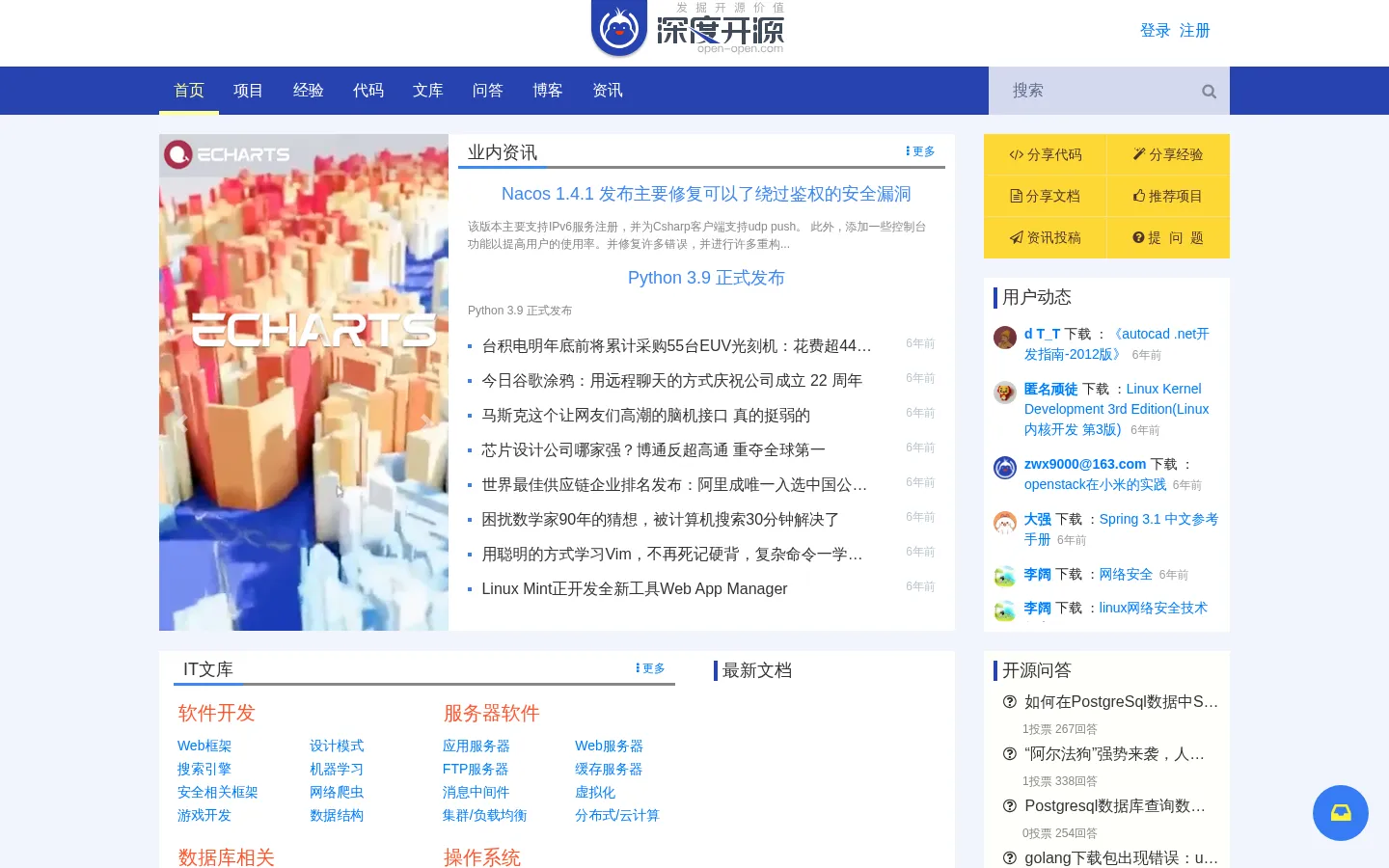The height and width of the screenshot is (868, 1389).
Task: Open 博客 nav item
Action: (548, 91)
